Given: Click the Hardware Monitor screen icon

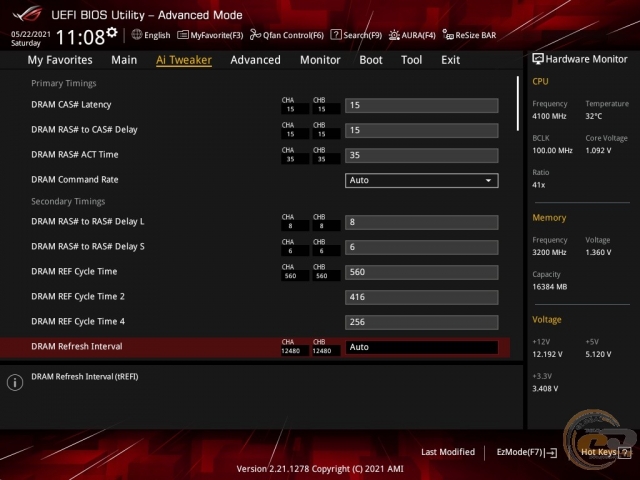Looking at the screenshot, I should [538, 59].
